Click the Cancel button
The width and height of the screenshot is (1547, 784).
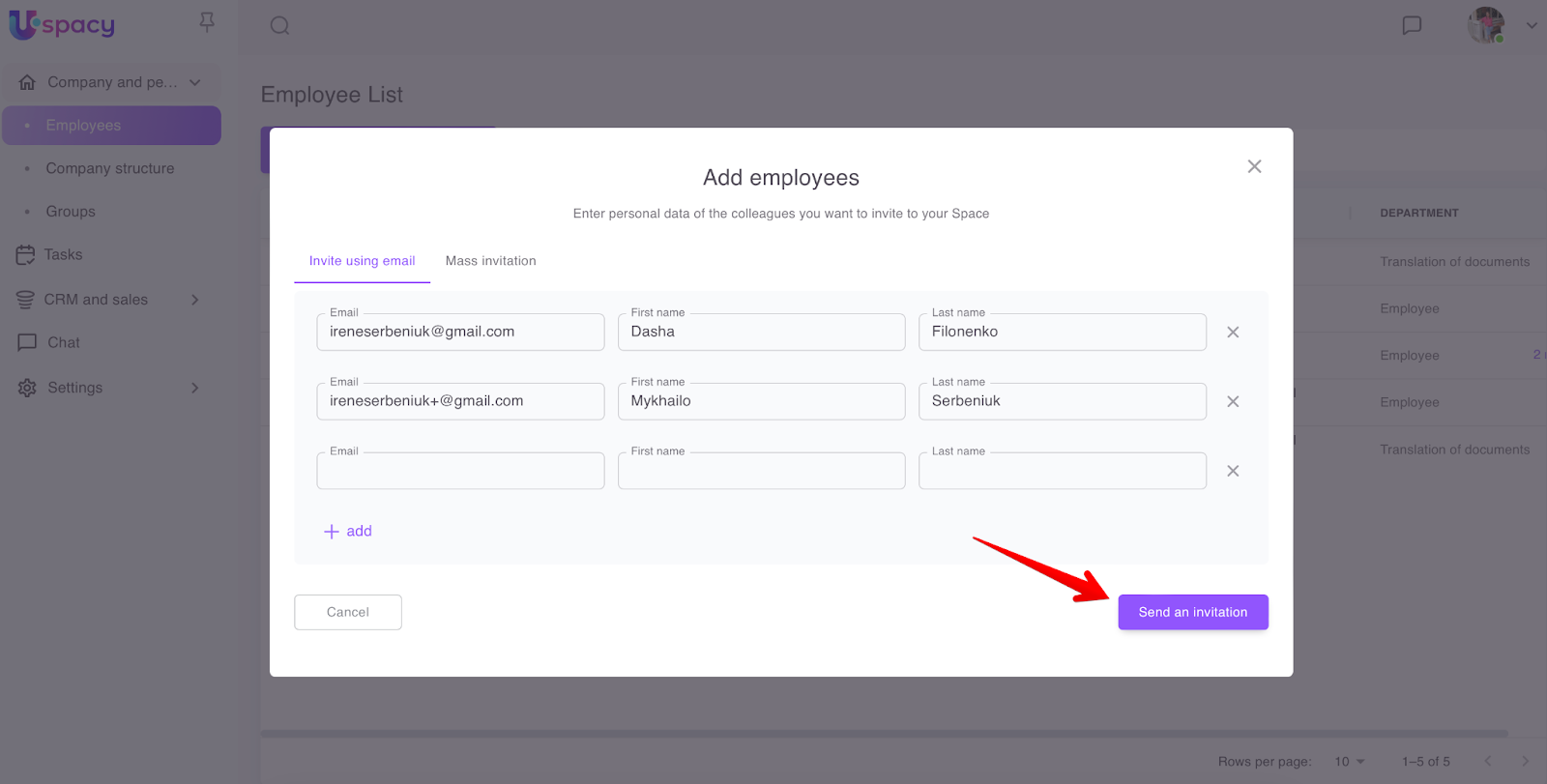(348, 612)
